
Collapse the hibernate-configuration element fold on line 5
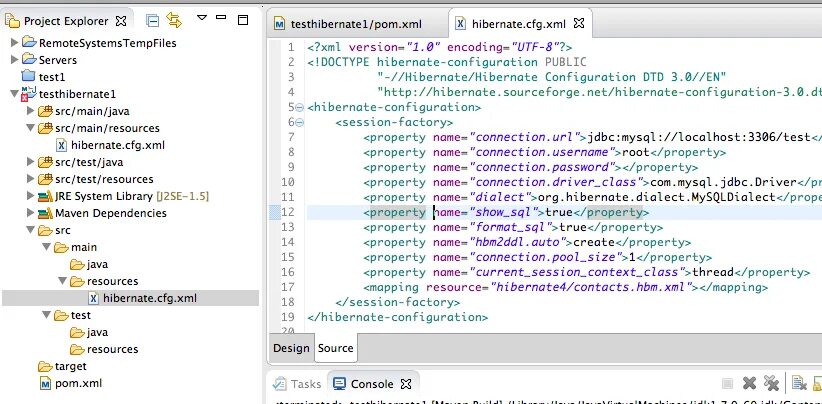pos(299,107)
